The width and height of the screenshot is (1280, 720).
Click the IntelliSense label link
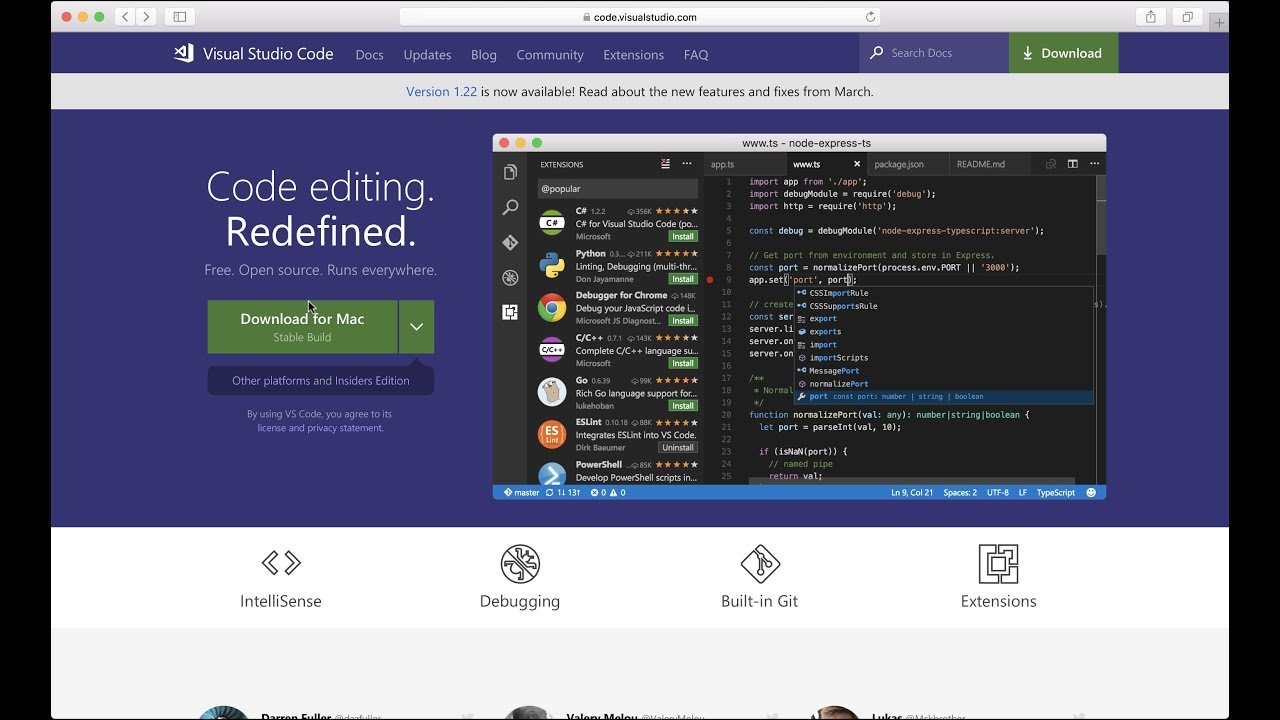281,601
